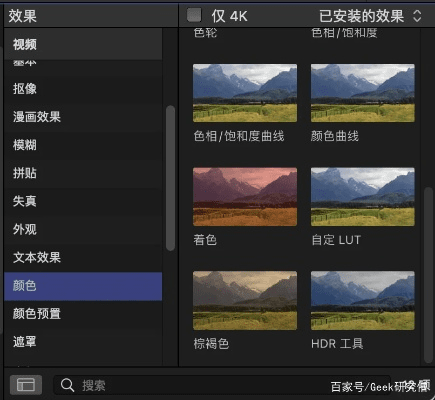Choose the 棕褐色 effect thumbnail
Image resolution: width=435 pixels, height=400 pixels.
[245, 300]
